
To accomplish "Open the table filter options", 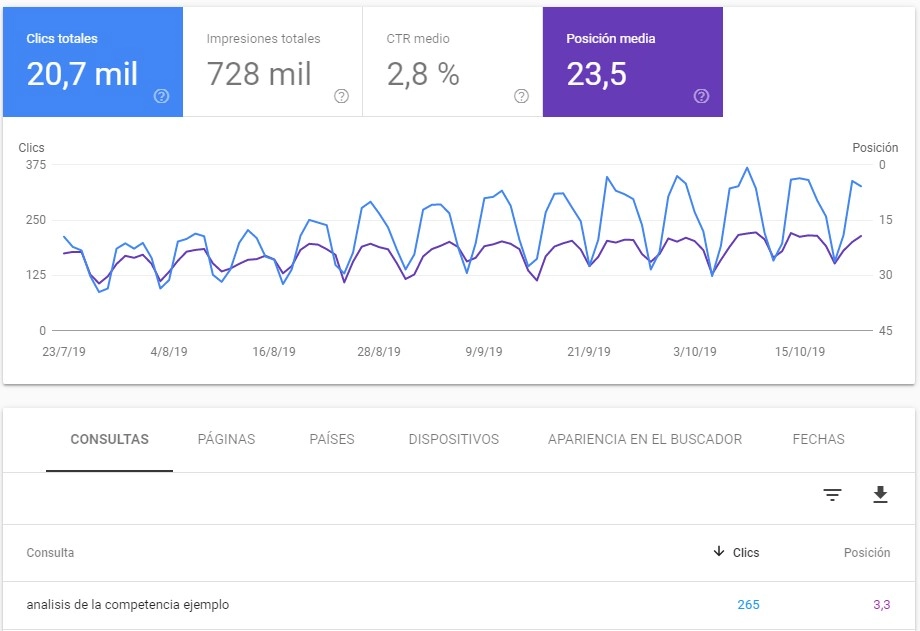I will [832, 495].
